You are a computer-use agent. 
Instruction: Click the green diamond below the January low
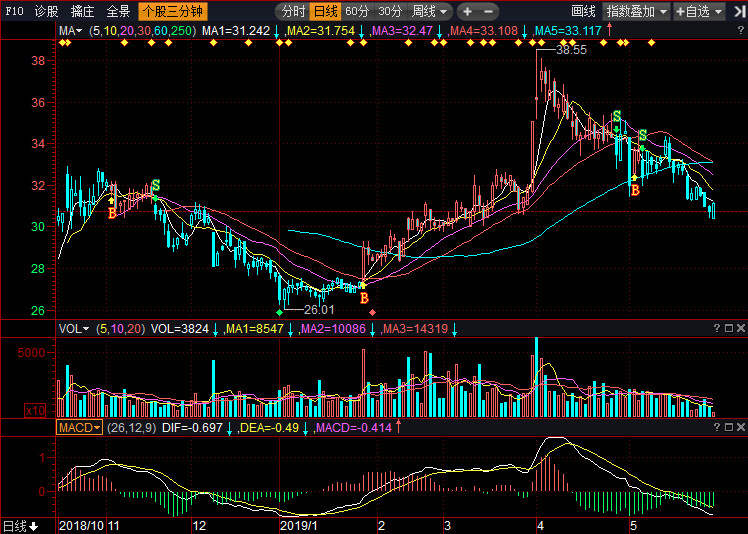point(280,313)
